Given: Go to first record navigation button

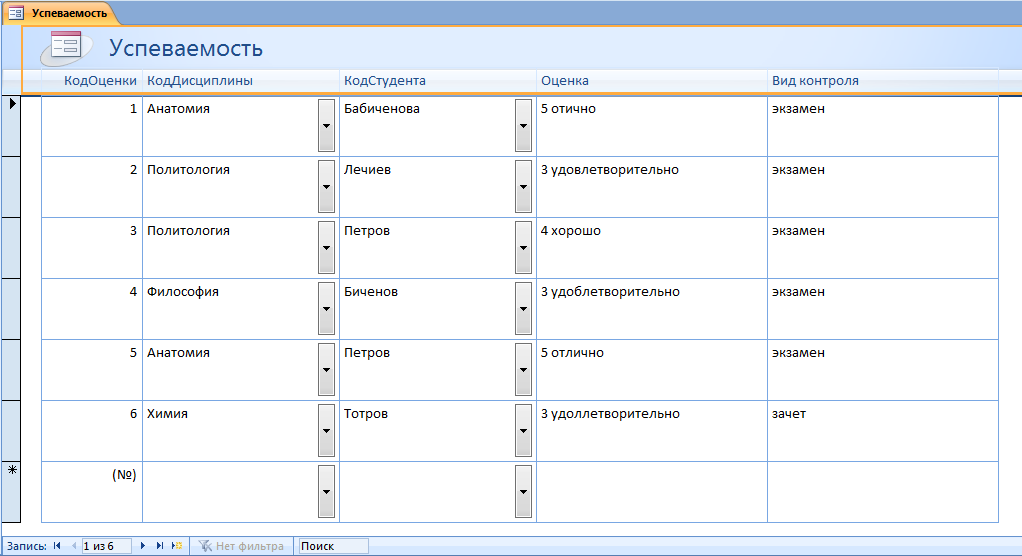Looking at the screenshot, I should coord(57,546).
